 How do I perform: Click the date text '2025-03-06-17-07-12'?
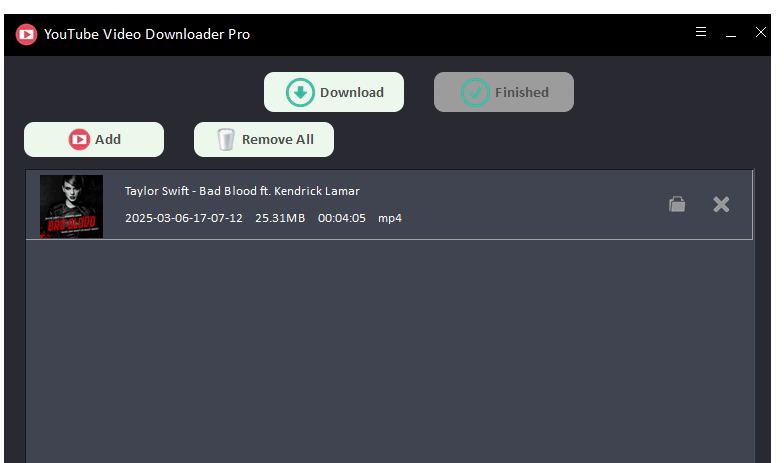tap(184, 218)
